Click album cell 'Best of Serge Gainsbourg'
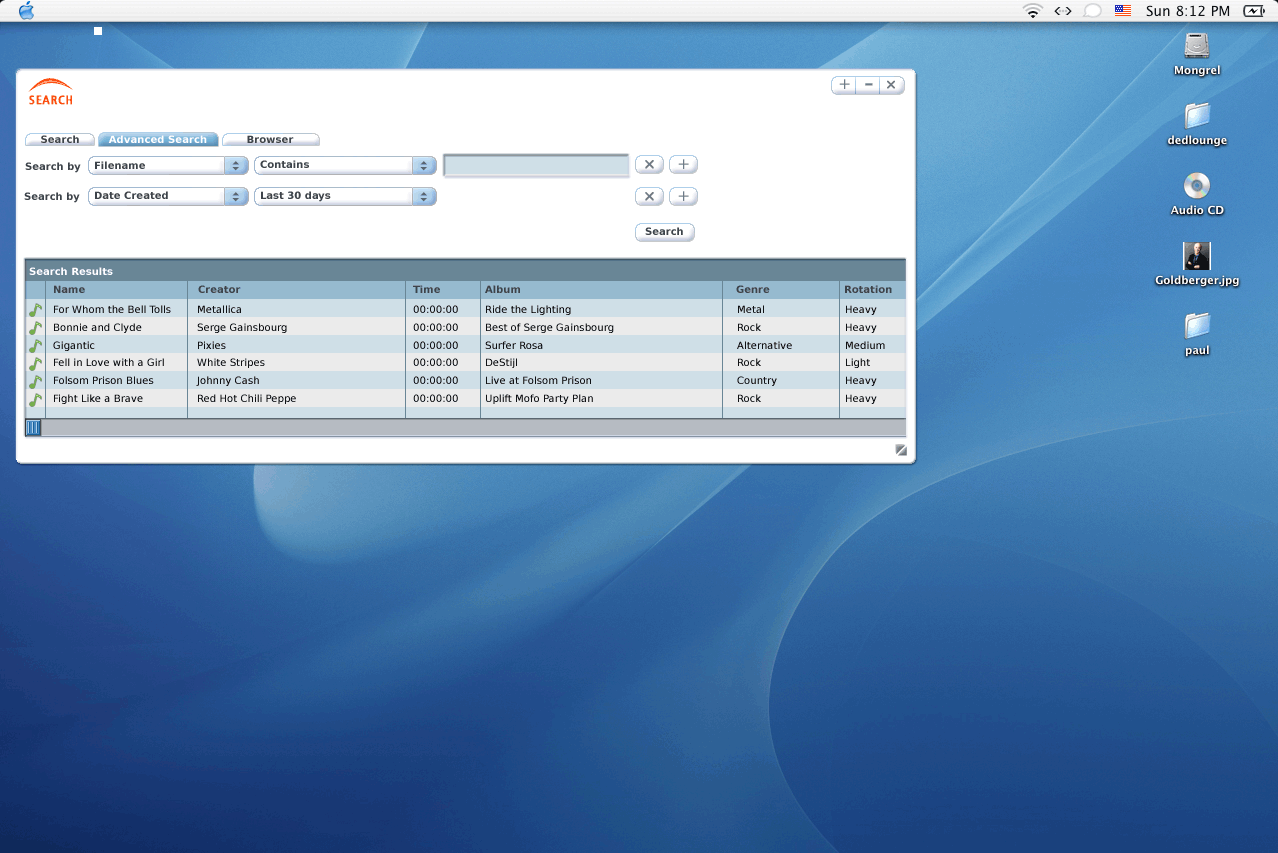Image resolution: width=1278 pixels, height=853 pixels. [x=550, y=328]
